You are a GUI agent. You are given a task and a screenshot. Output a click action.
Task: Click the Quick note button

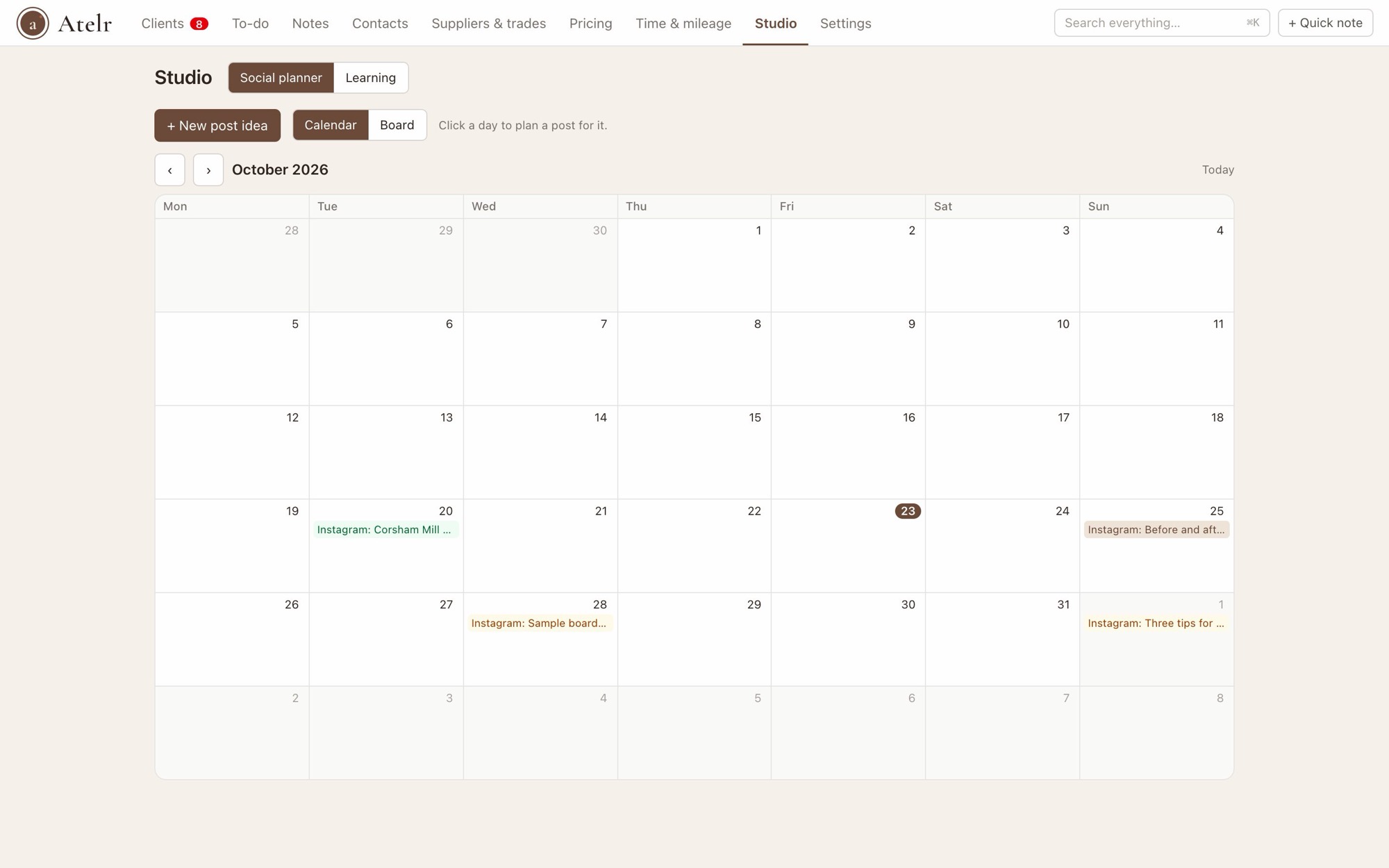click(x=1325, y=23)
